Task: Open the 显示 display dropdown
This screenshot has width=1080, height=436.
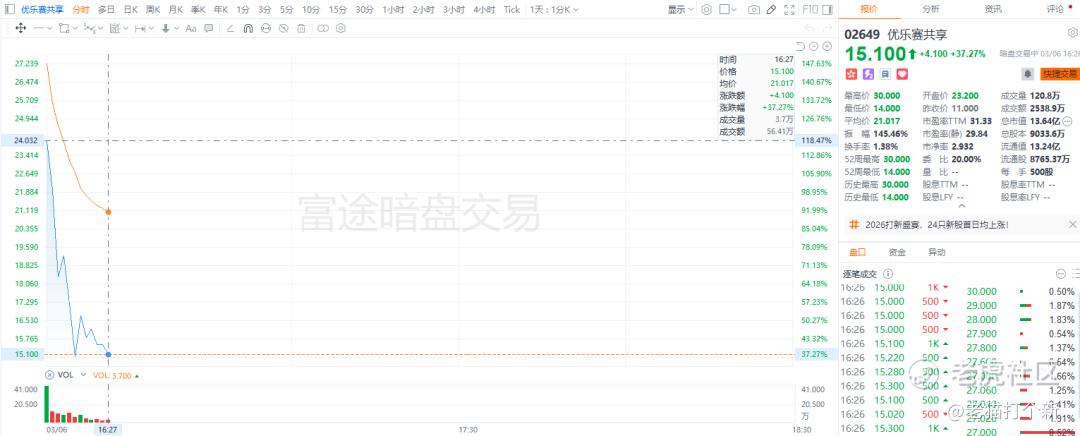Action: (681, 10)
